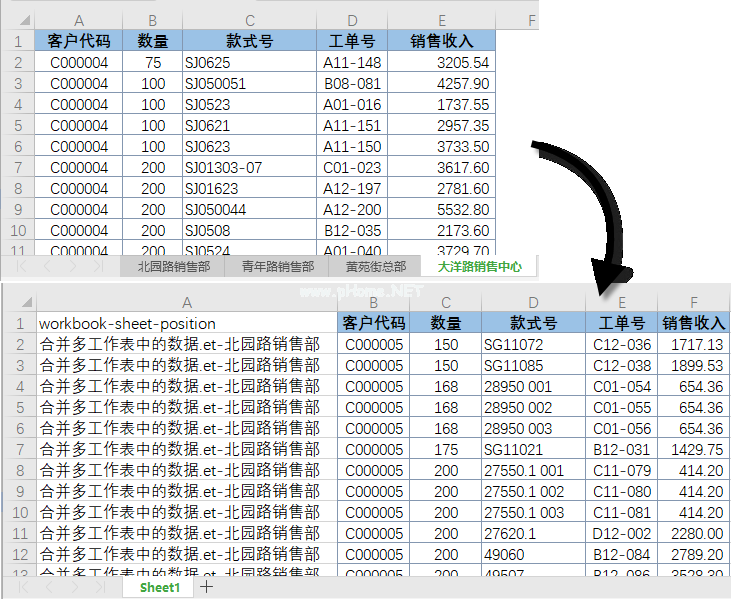The height and width of the screenshot is (599, 733).
Task: Click the 销售收入 header in upper sheet
Action: point(441,41)
